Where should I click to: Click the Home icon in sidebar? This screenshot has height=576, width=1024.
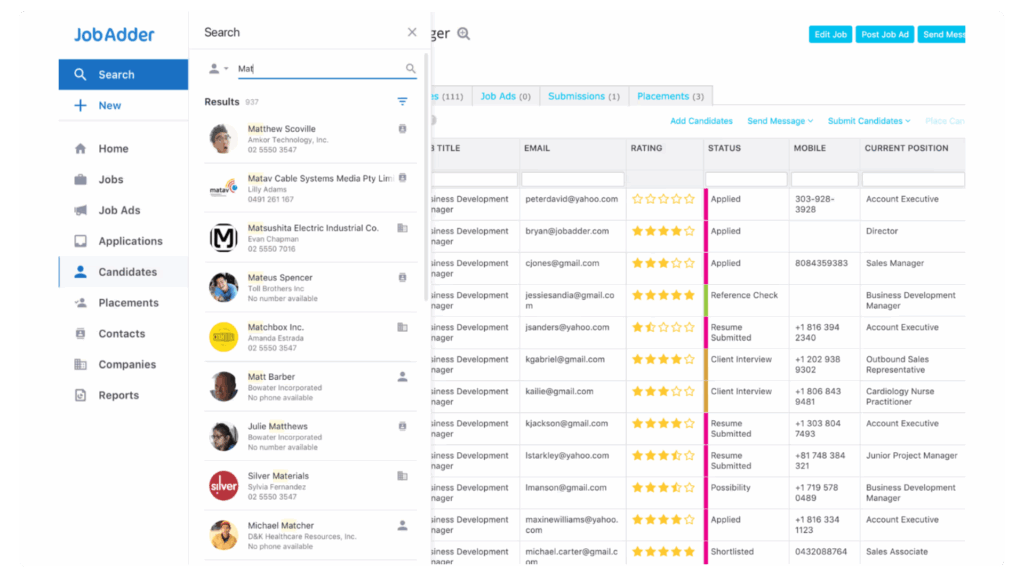point(80,149)
